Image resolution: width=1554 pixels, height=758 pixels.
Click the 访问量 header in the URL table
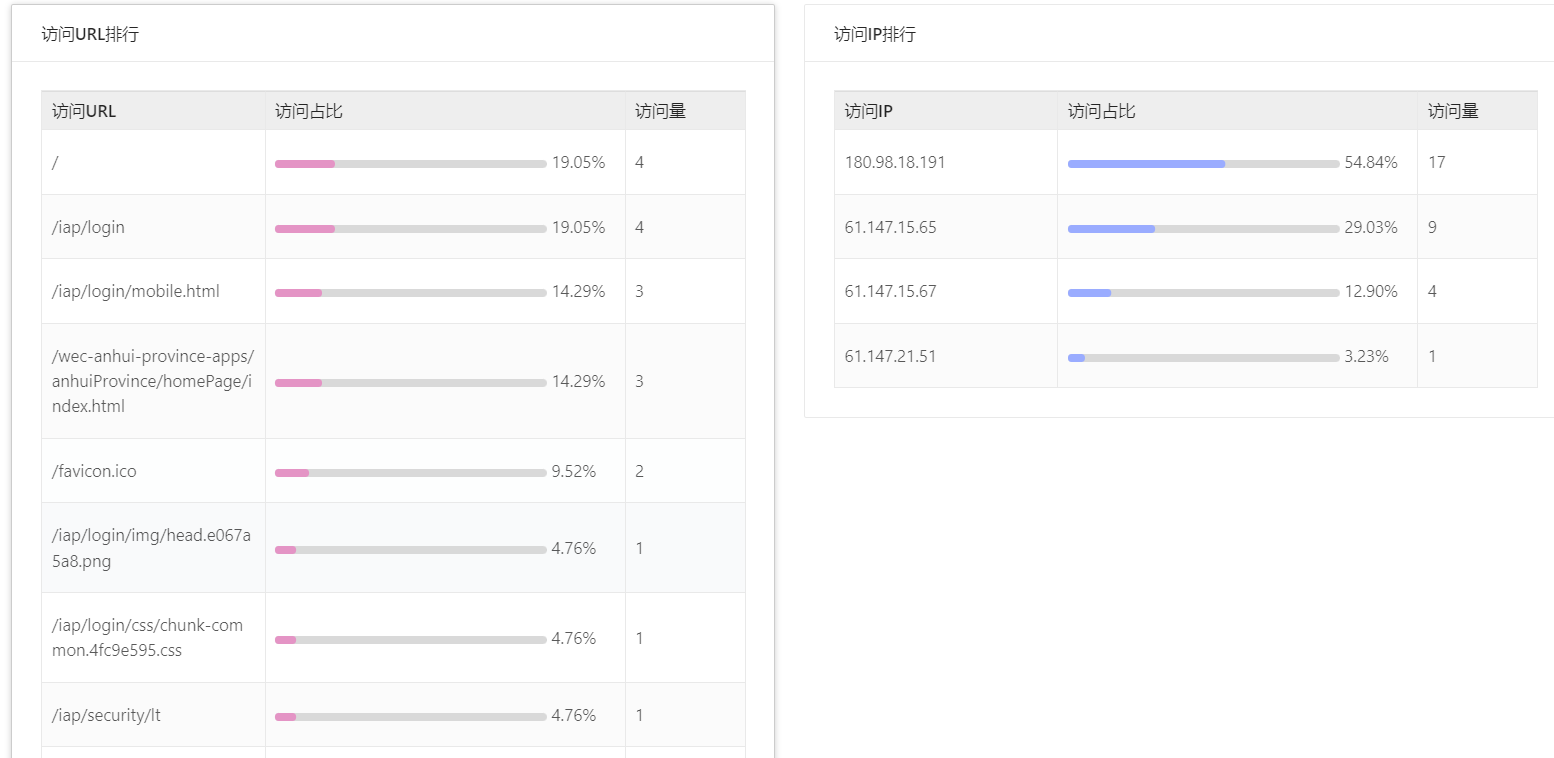point(660,111)
